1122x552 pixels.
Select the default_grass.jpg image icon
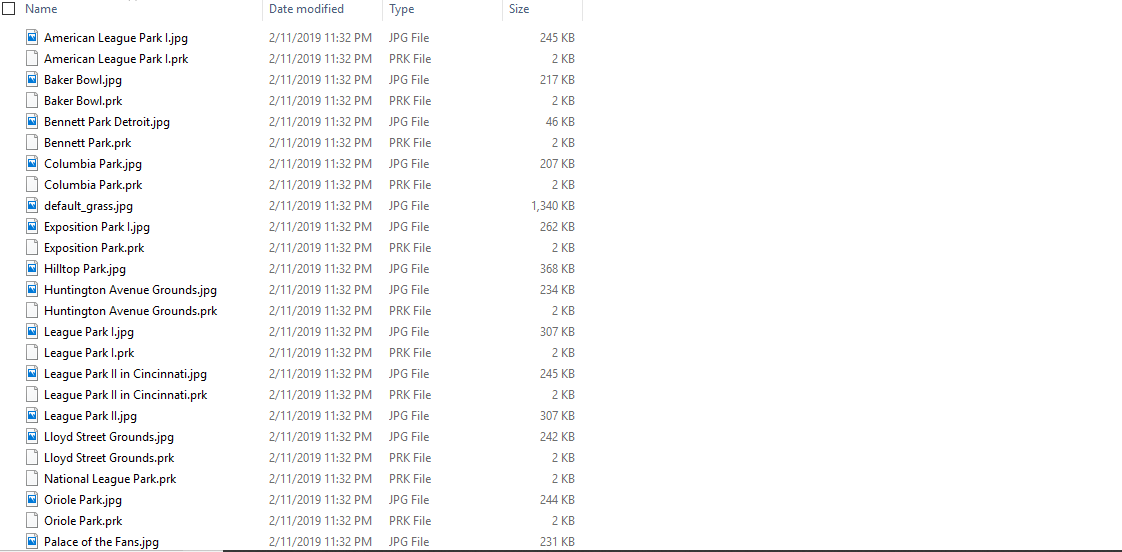[31, 205]
